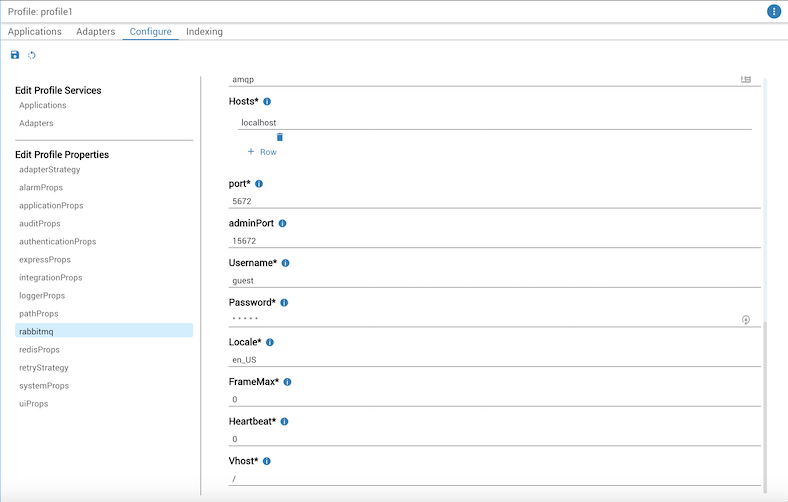Click the info icon next to Locale
Screen dimensions: 788x502
tap(270, 343)
